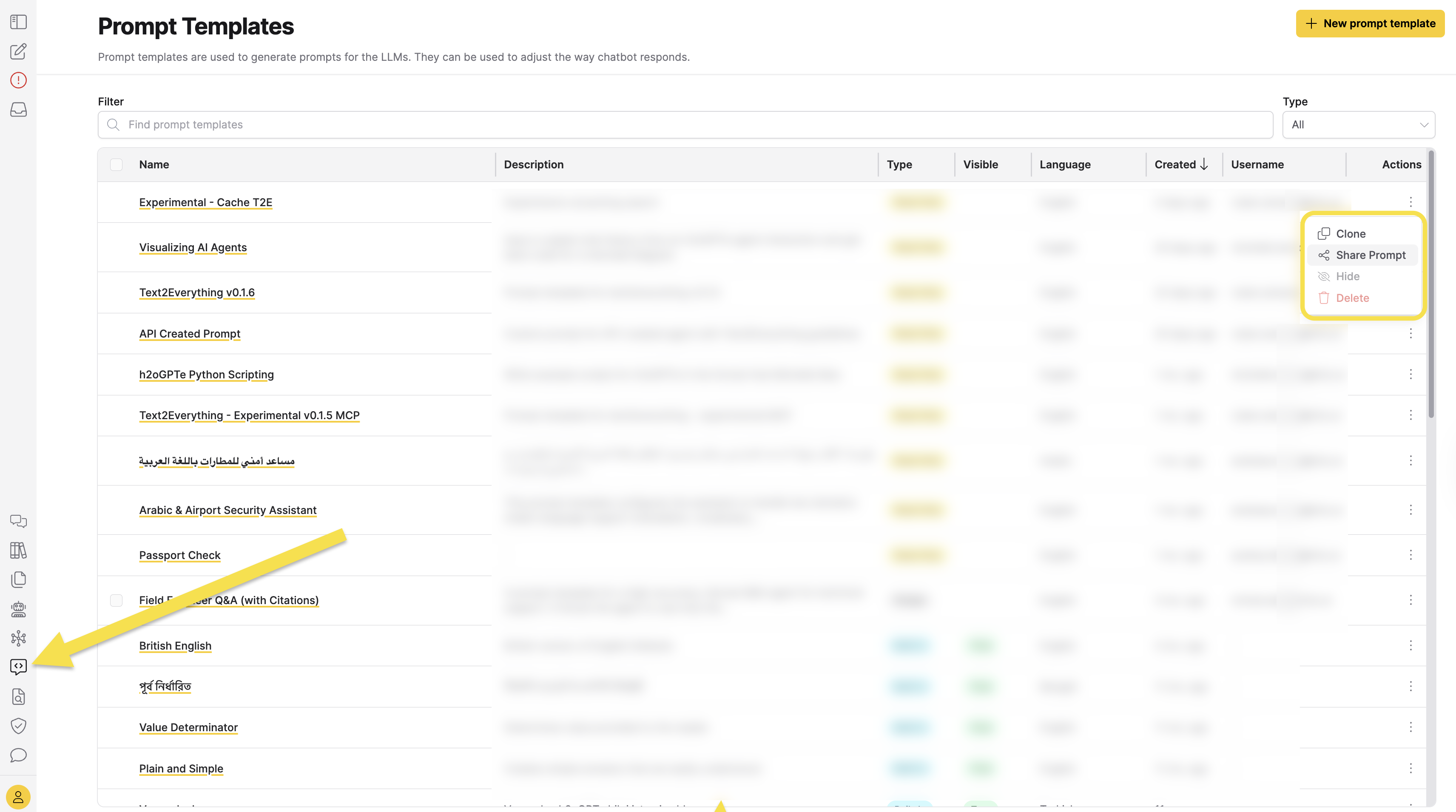1456x812 pixels.
Task: Check the Field Engineer Q&A row checkbox
Action: tap(116, 600)
